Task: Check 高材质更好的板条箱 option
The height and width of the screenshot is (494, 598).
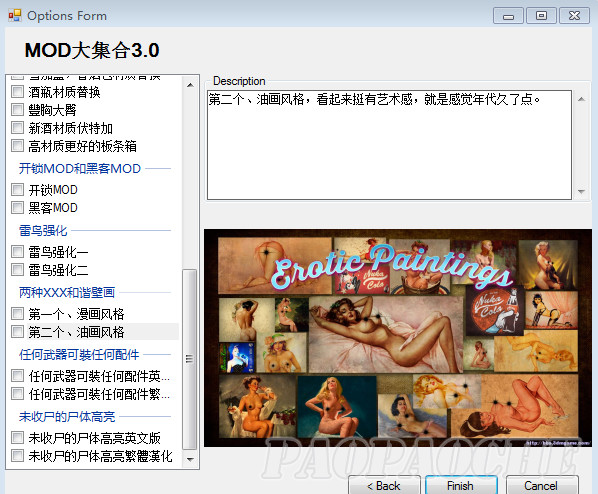Action: 18,146
